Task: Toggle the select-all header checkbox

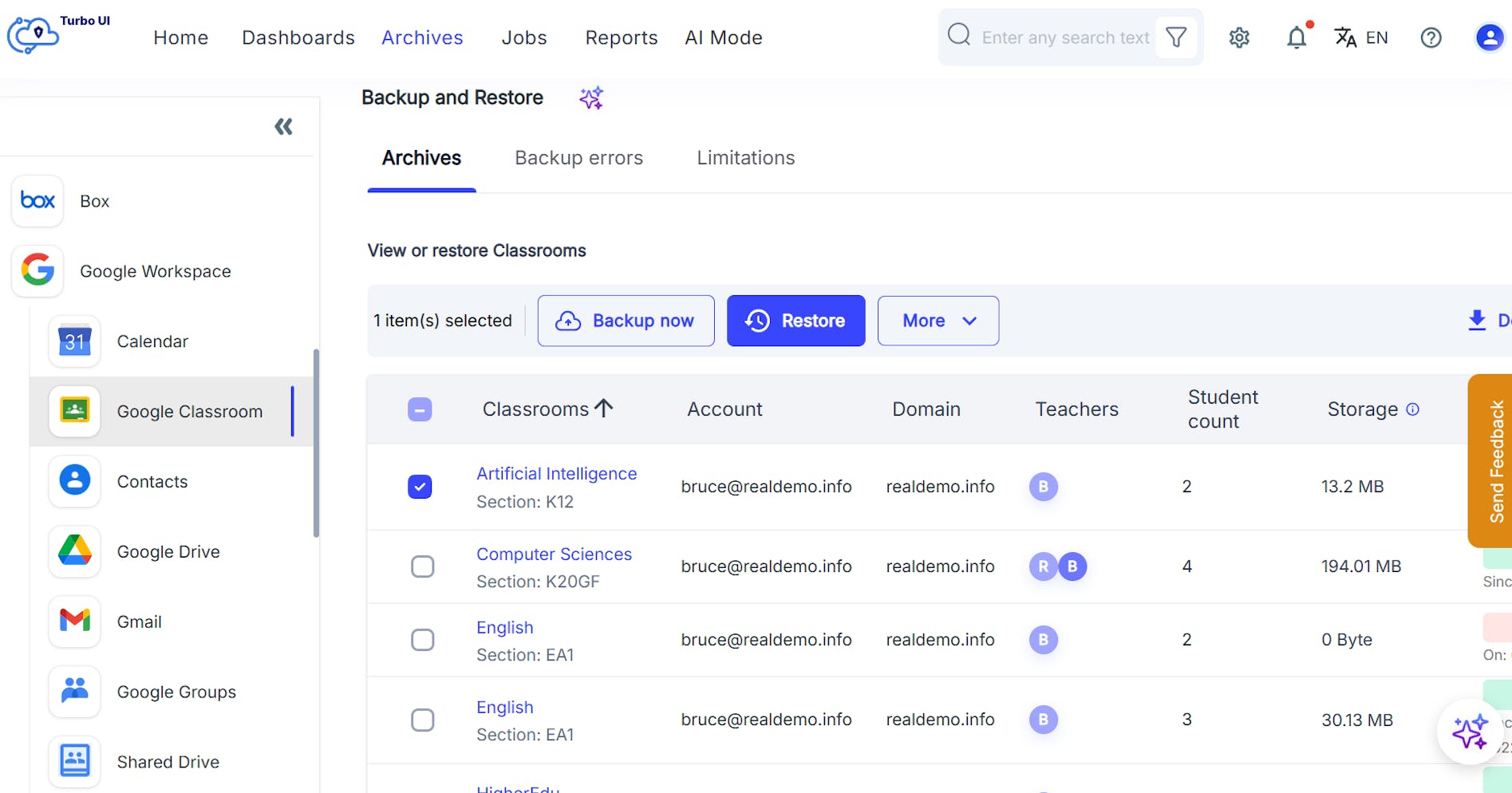Action: (420, 409)
